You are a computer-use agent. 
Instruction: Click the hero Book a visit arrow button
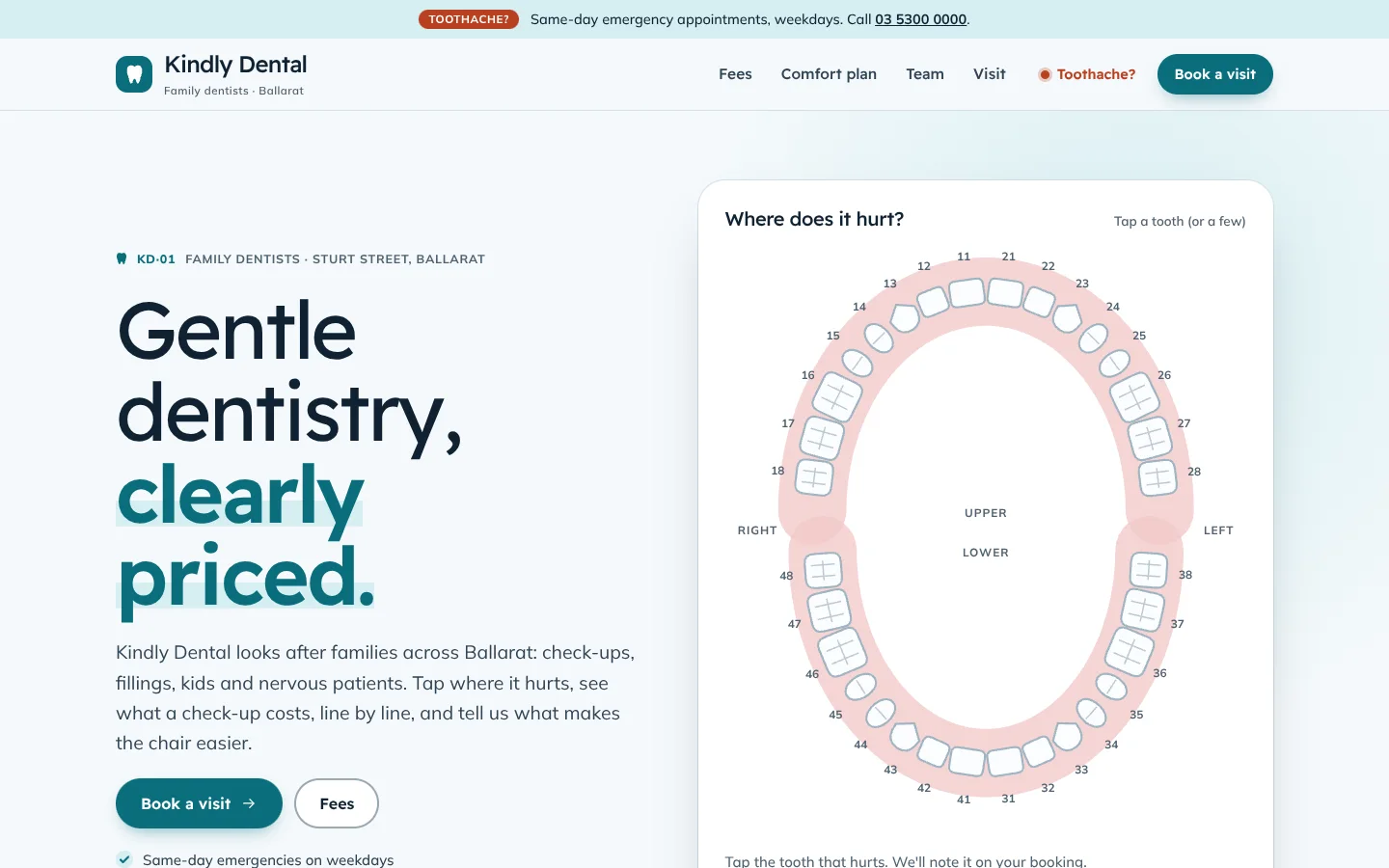point(199,803)
